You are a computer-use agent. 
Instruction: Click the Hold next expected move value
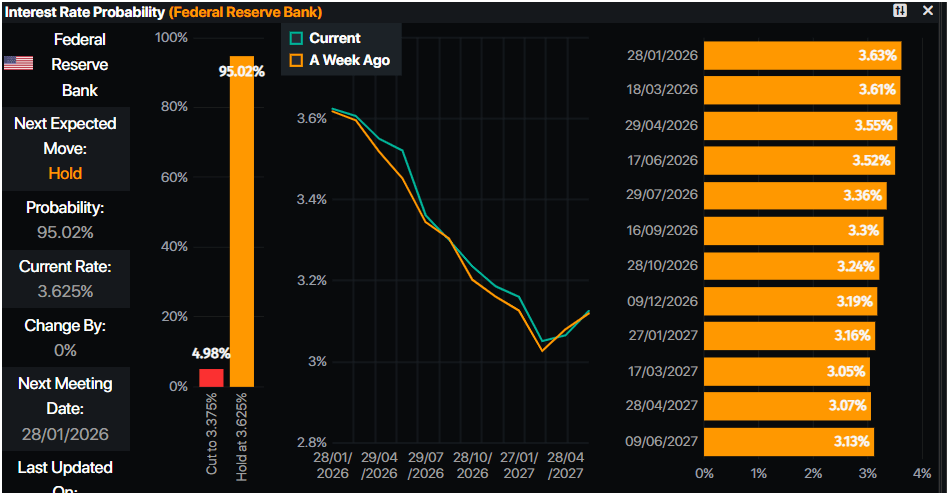[x=65, y=173]
